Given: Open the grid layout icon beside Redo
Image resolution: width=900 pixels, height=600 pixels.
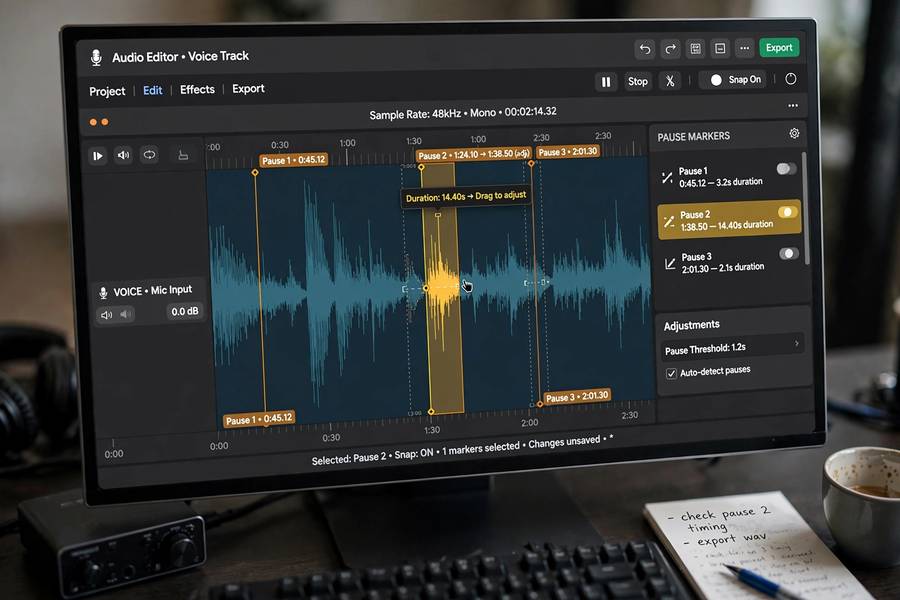Looking at the screenshot, I should coord(696,49).
